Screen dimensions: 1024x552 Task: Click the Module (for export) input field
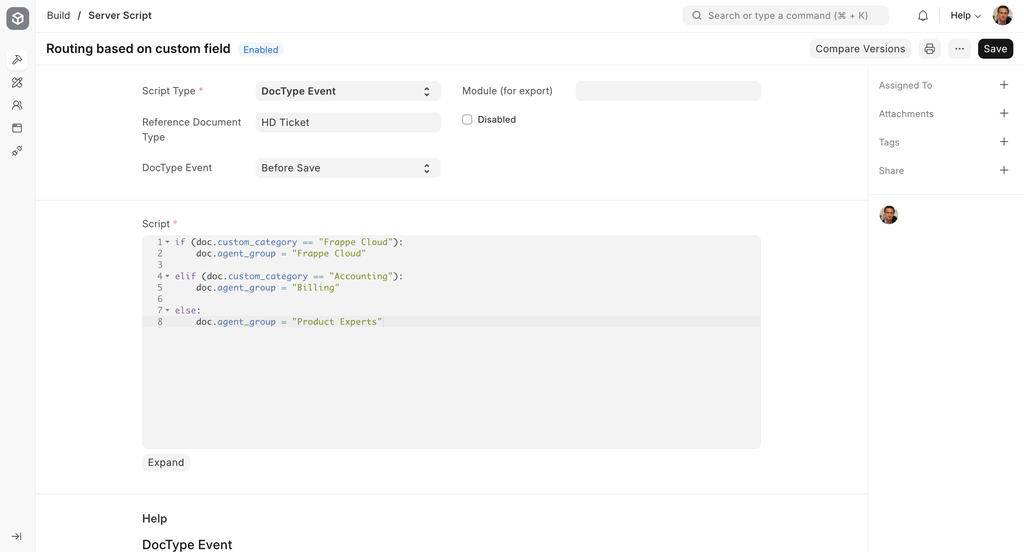(x=668, y=91)
